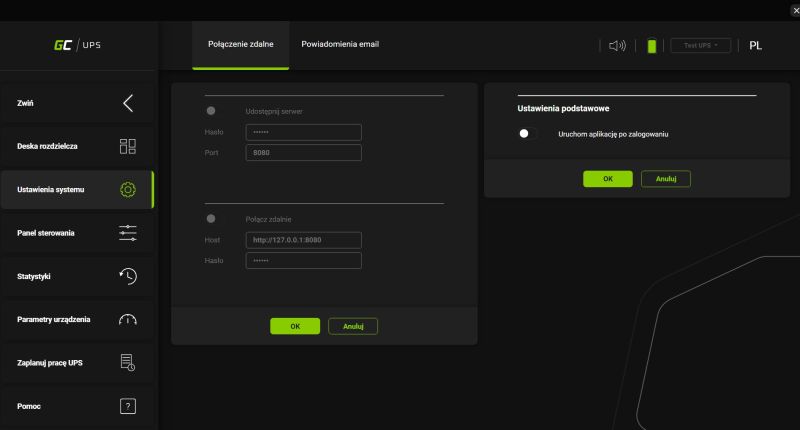Close the application window
Image resolution: width=800 pixels, height=430 pixels.
795,11
